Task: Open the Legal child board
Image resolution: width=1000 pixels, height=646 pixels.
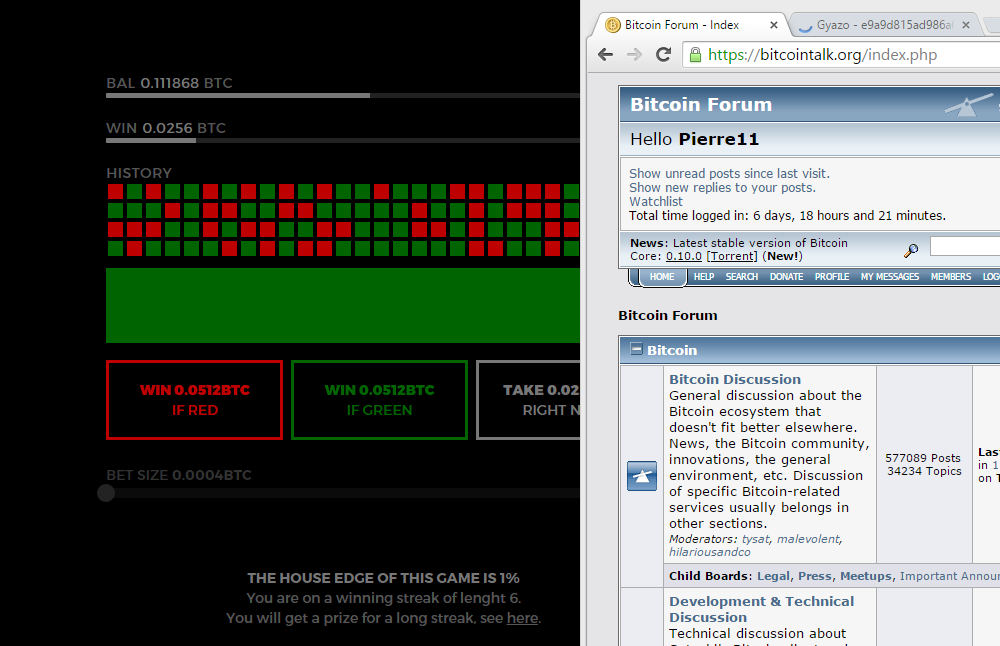Action: [x=773, y=576]
